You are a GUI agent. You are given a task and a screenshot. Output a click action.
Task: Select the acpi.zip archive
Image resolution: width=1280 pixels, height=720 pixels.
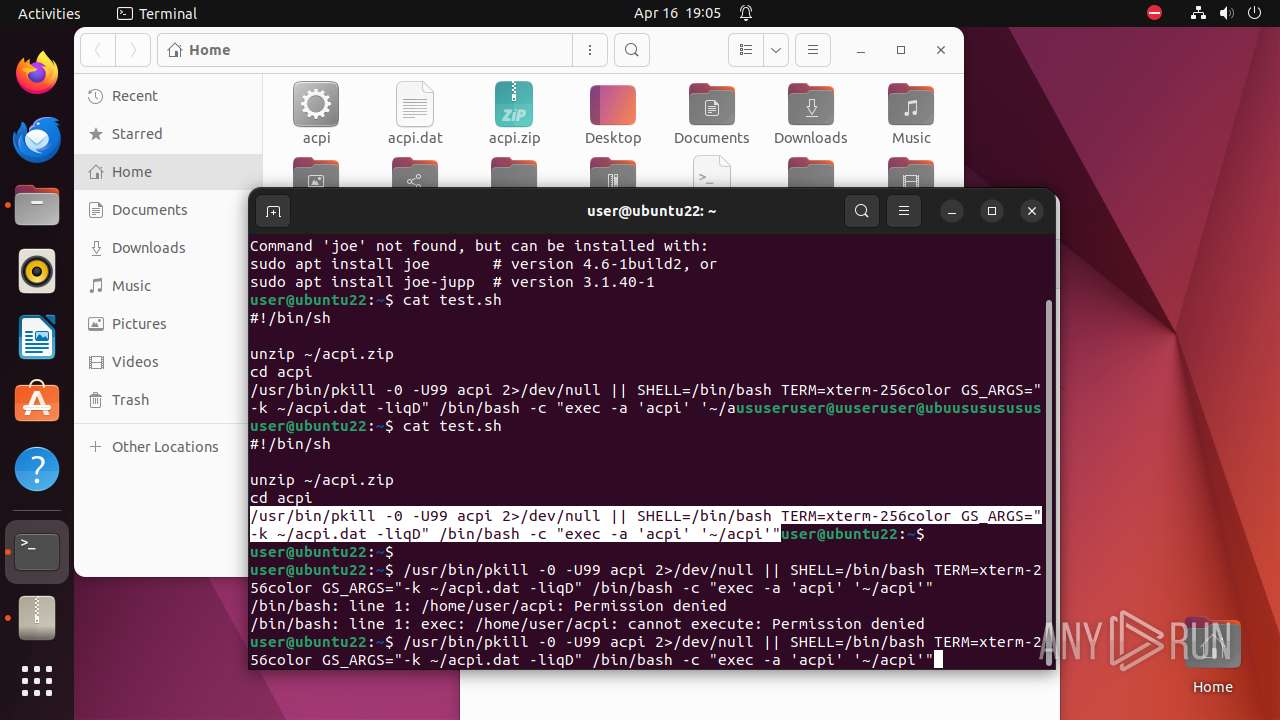pos(514,113)
